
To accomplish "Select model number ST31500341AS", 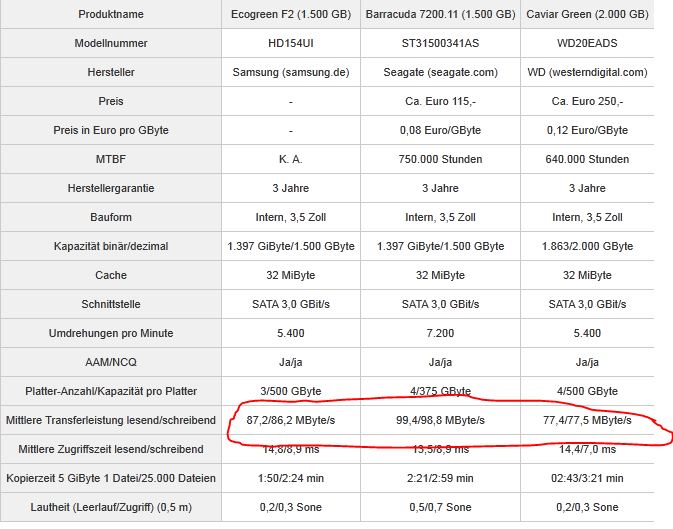I will pyautogui.click(x=439, y=44).
